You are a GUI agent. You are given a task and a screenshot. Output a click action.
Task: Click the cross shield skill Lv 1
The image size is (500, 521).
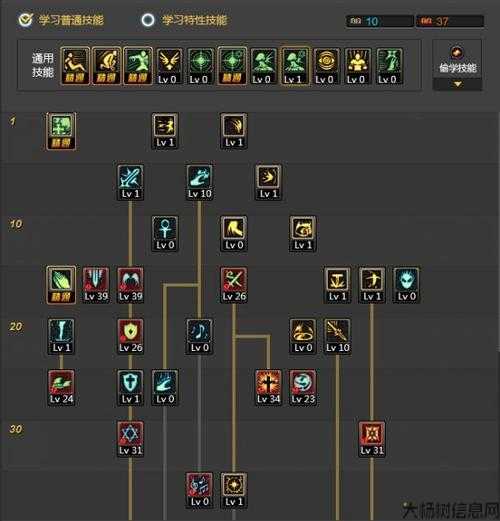tap(130, 387)
